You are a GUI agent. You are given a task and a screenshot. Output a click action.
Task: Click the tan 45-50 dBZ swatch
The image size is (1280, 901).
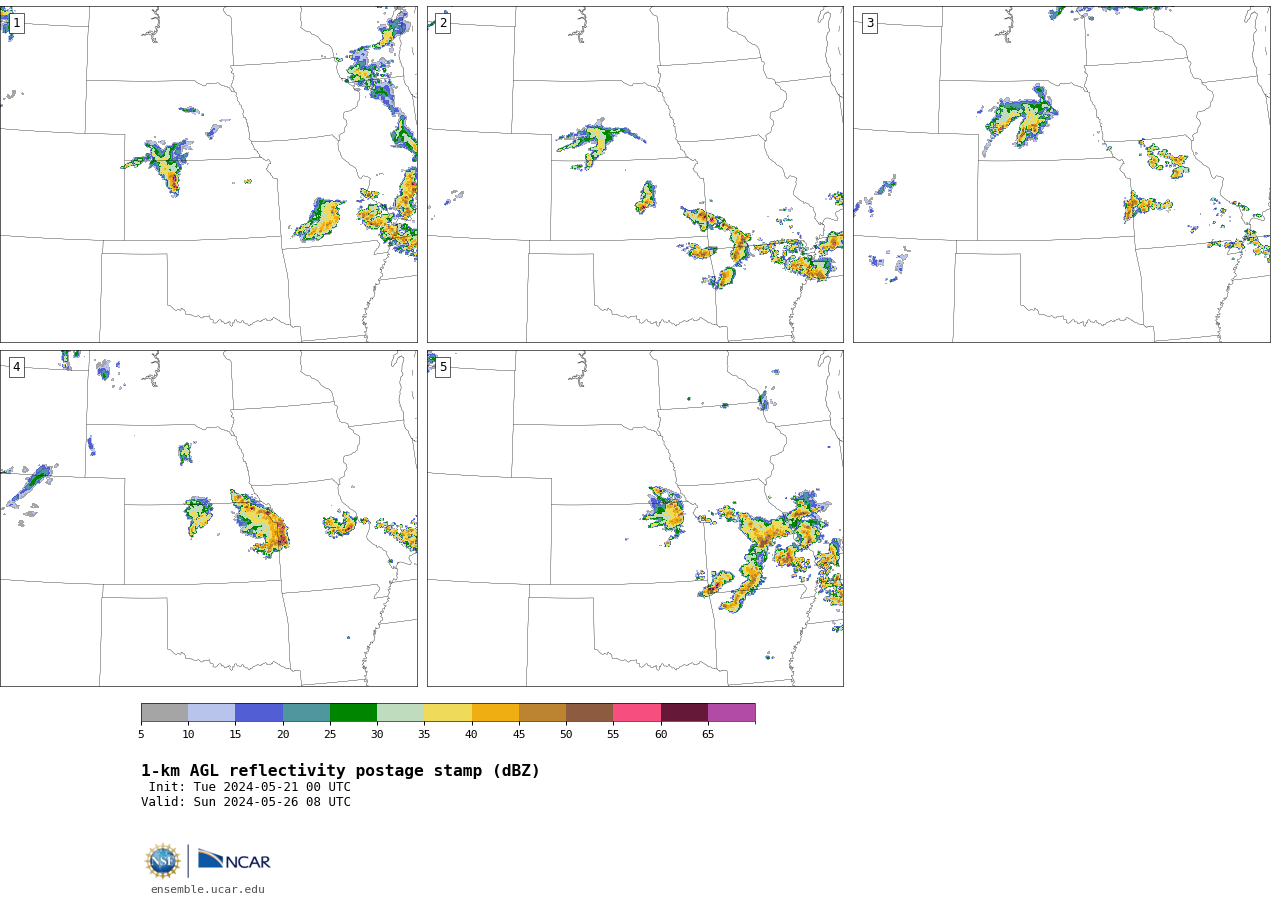[x=542, y=713]
